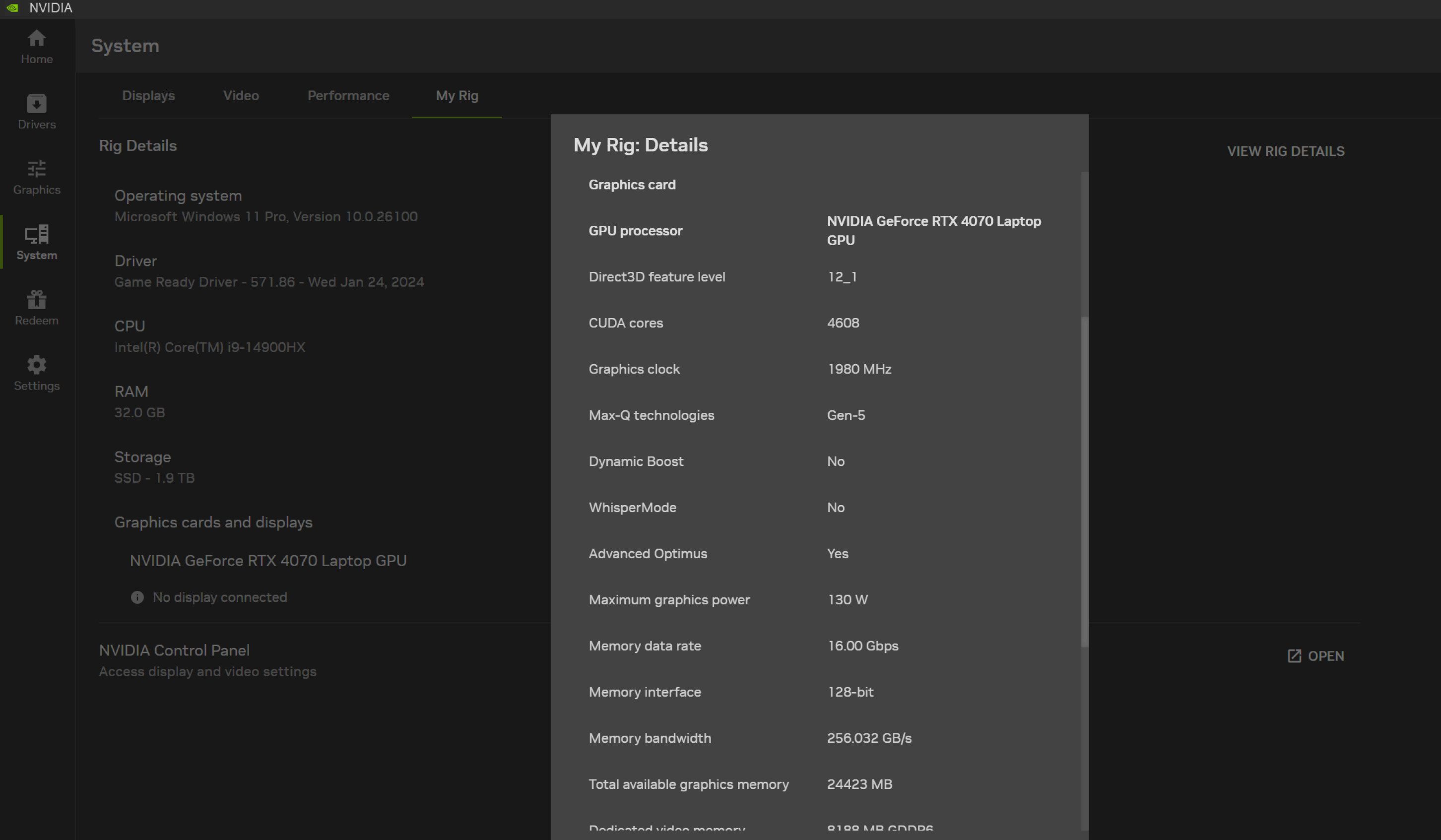Screen dimensions: 1441x840
Task: Click the NVIDIA Control Panel link
Action: [174, 650]
